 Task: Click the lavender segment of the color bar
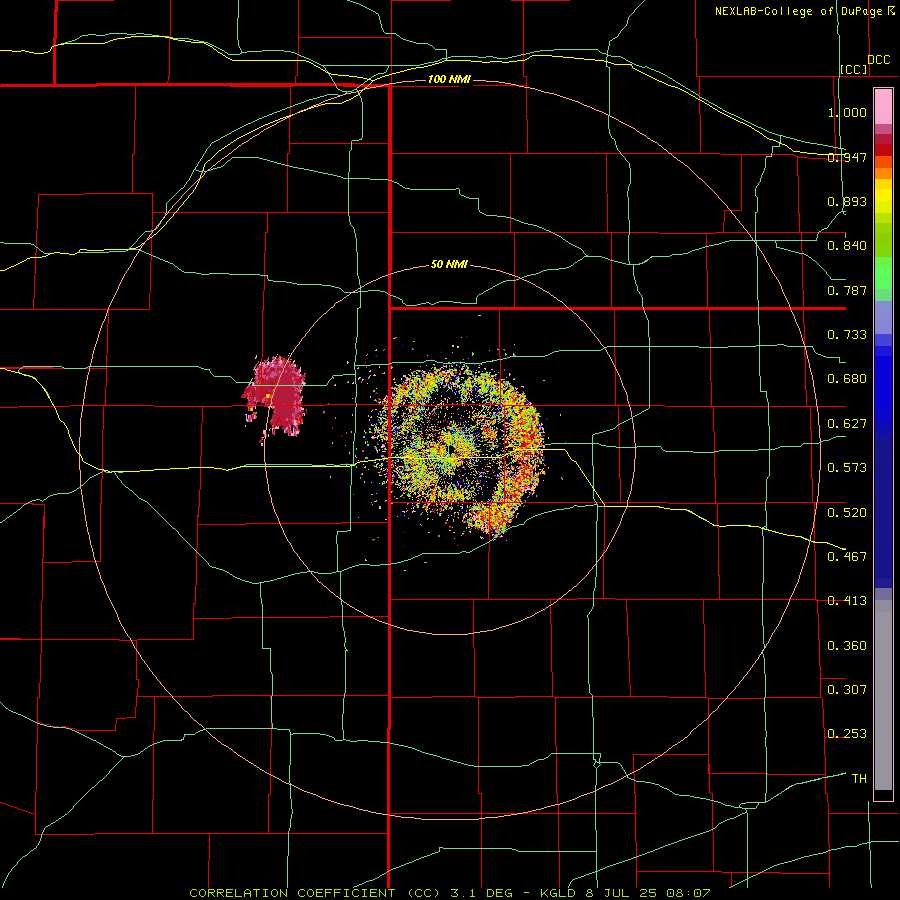click(x=883, y=317)
